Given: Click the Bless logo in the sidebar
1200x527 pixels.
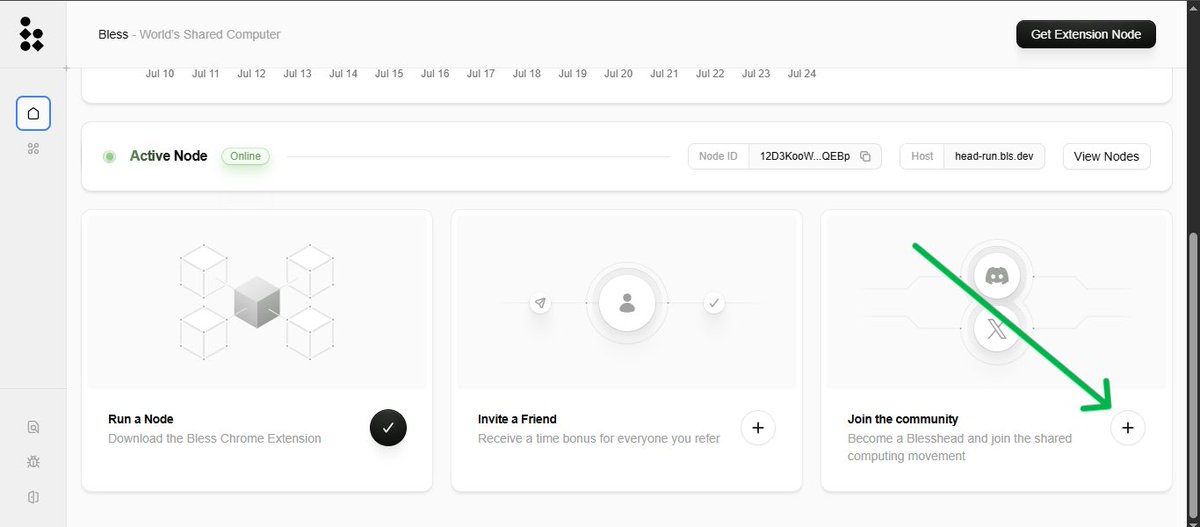Looking at the screenshot, I should (32, 34).
